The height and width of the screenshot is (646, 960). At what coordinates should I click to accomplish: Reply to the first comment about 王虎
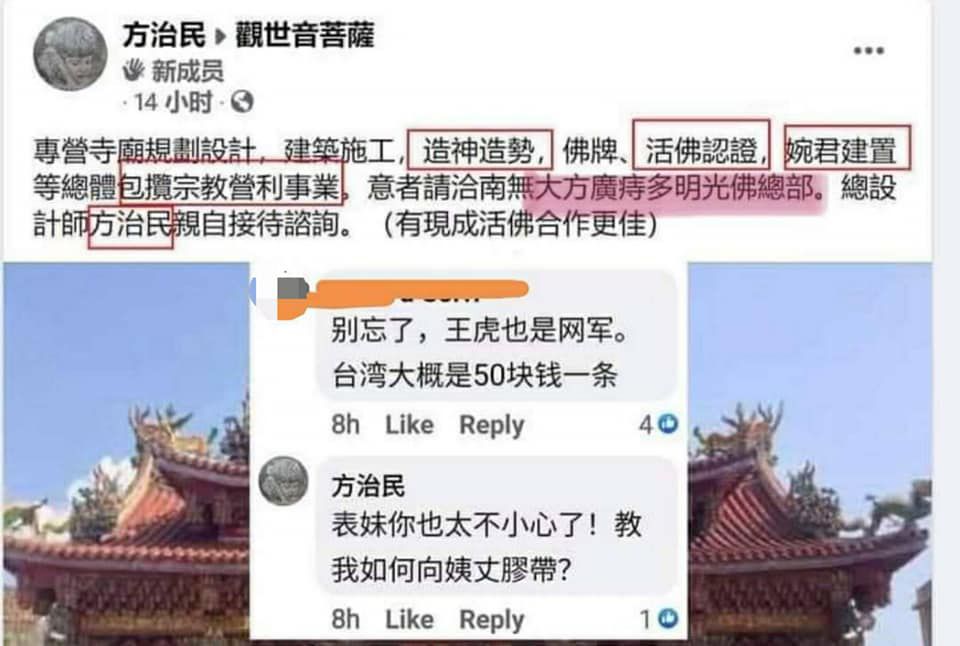coord(492,425)
